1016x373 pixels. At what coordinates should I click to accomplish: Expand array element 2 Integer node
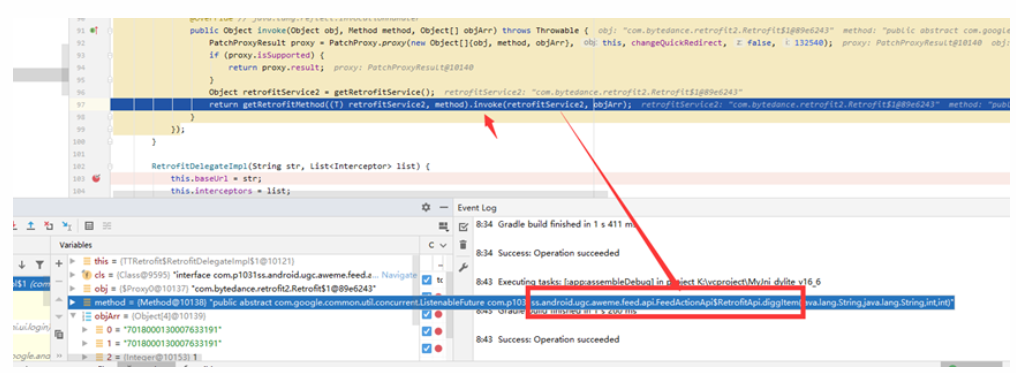[x=86, y=357]
